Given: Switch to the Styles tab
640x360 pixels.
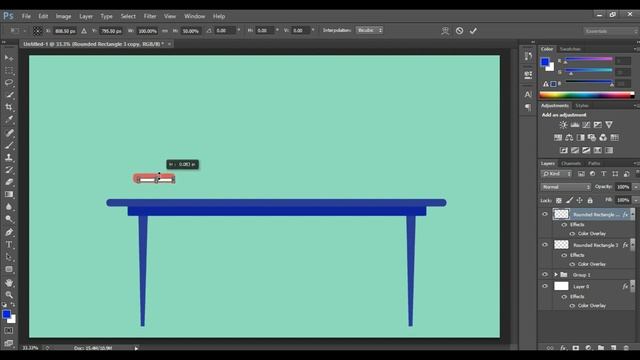Looking at the screenshot, I should (582, 106).
